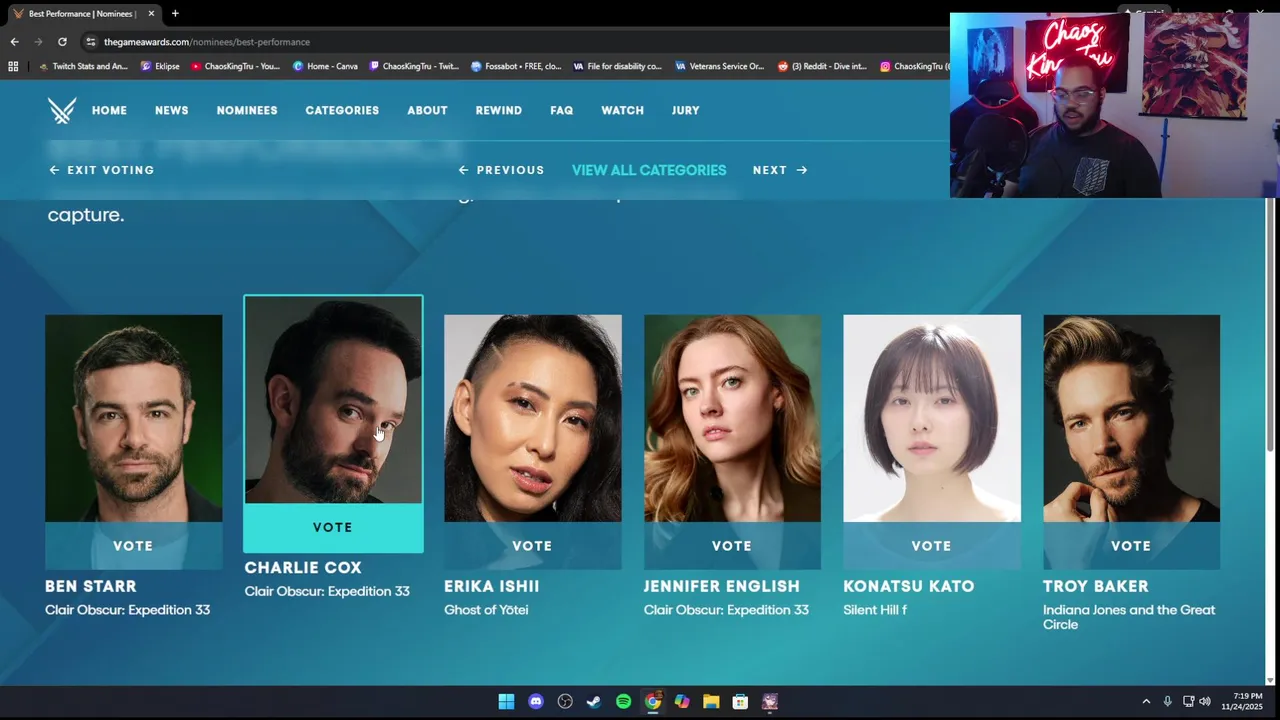Open JURY in site navigation

[x=685, y=110]
